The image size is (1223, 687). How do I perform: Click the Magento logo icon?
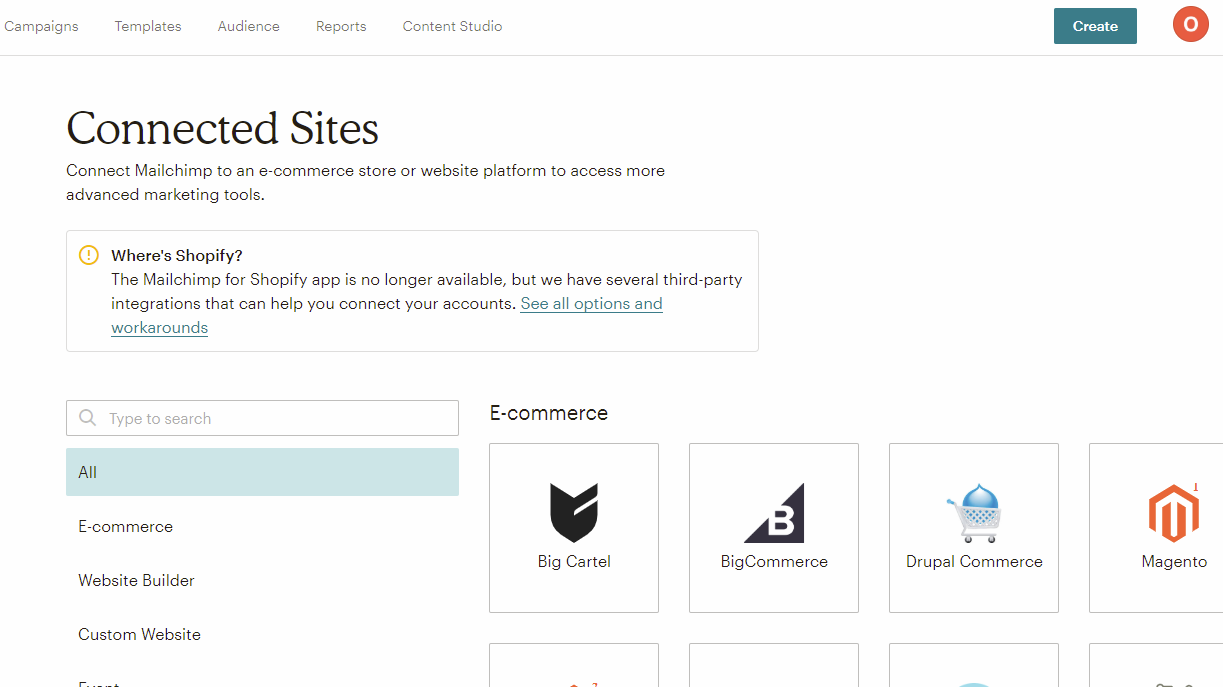coord(1174,513)
